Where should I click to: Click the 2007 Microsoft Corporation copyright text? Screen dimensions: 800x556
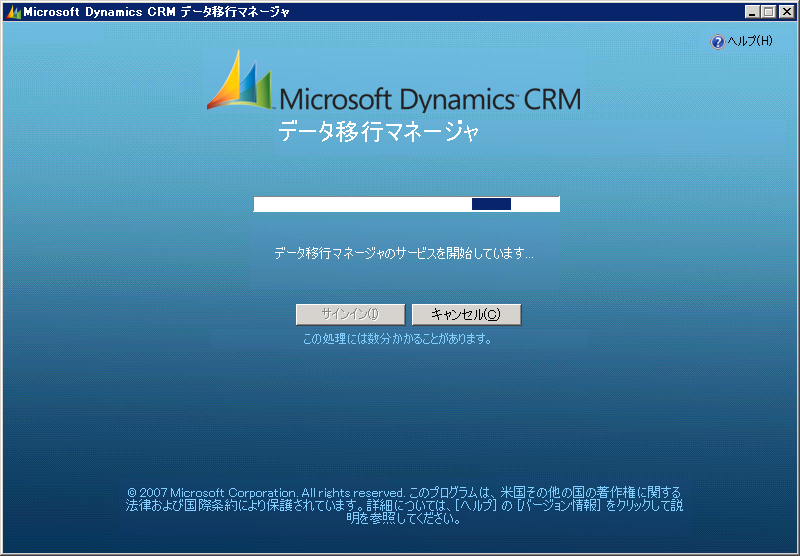[404, 506]
